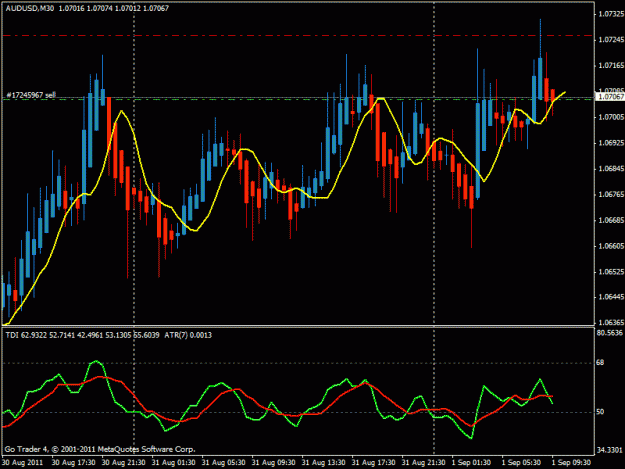Click the 1.06925 price scale value
This screenshot has width=625, height=469.
[611, 143]
